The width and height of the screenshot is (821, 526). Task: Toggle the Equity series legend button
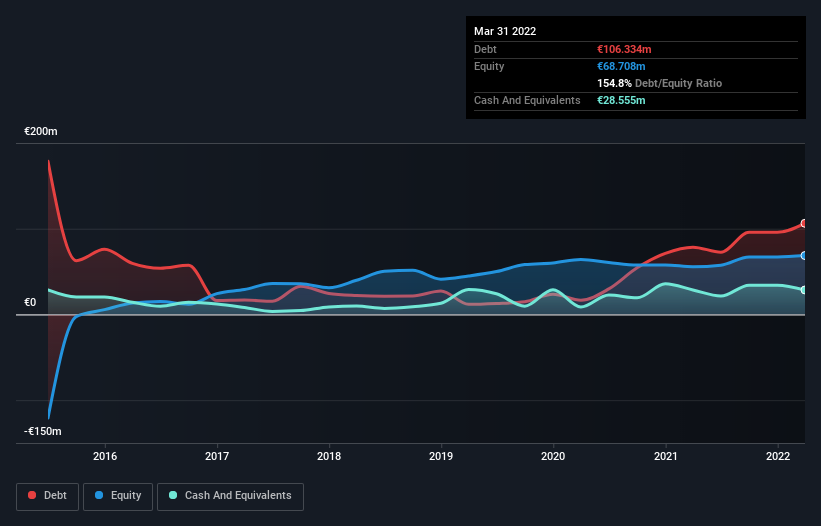point(118,496)
